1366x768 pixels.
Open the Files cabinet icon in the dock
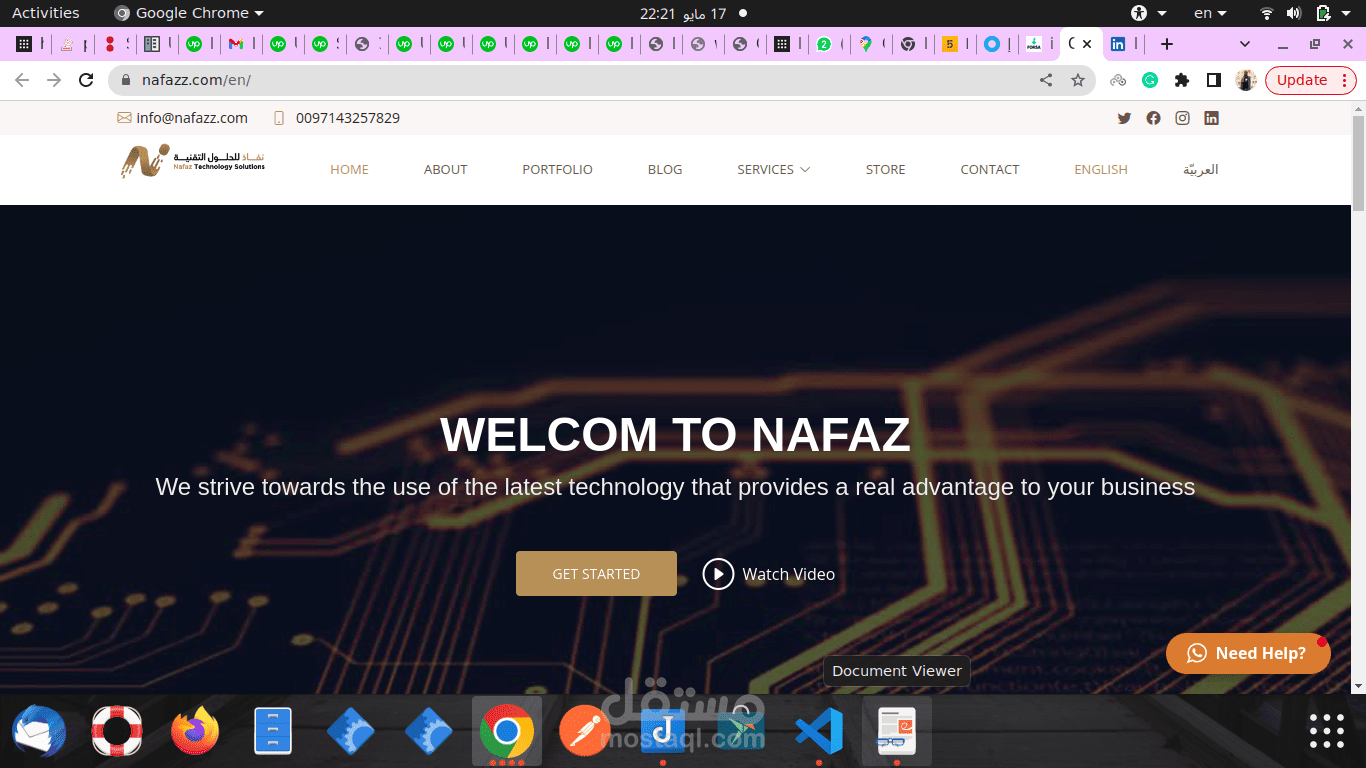click(273, 731)
